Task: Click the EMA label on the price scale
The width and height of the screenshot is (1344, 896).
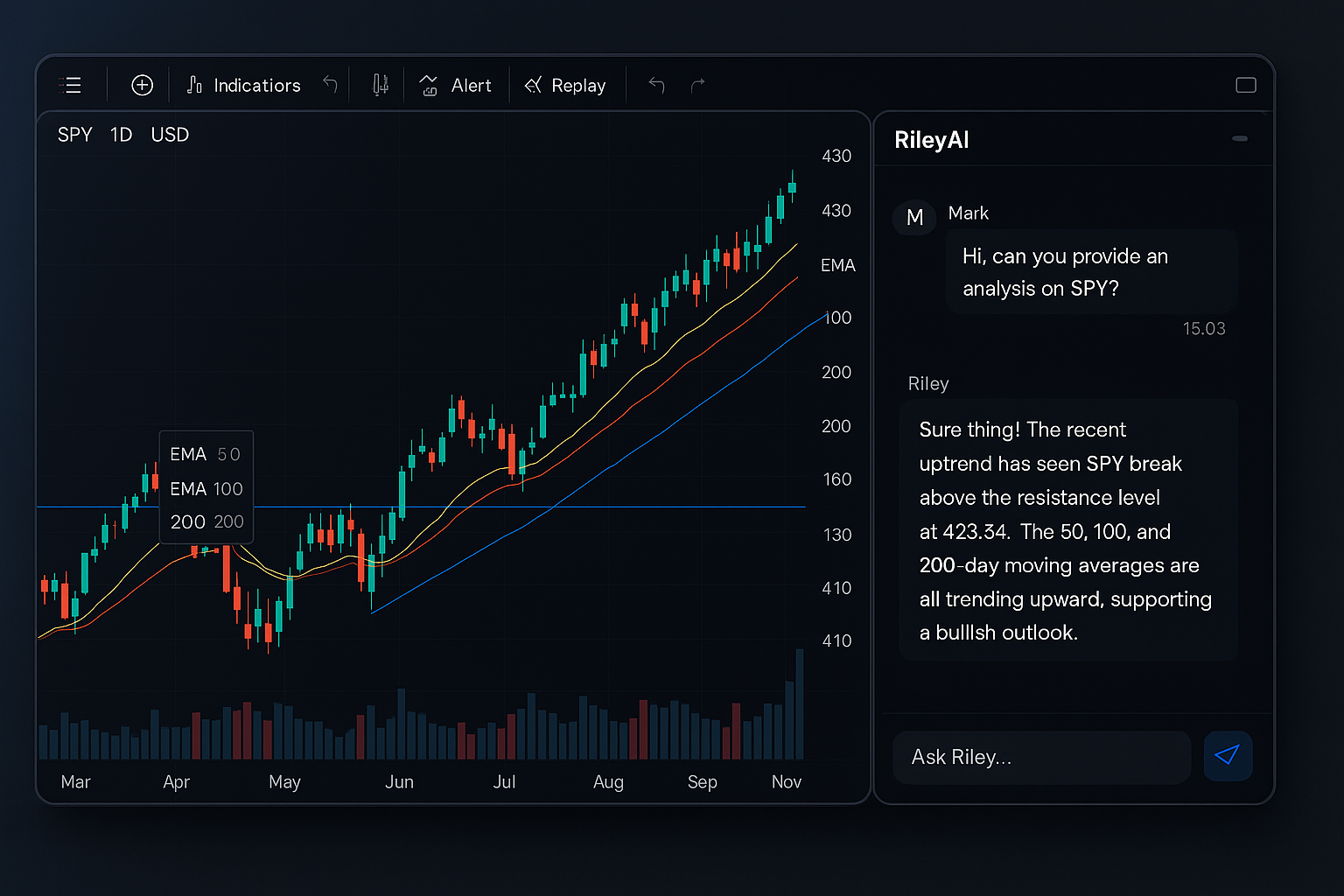Action: pos(837,265)
